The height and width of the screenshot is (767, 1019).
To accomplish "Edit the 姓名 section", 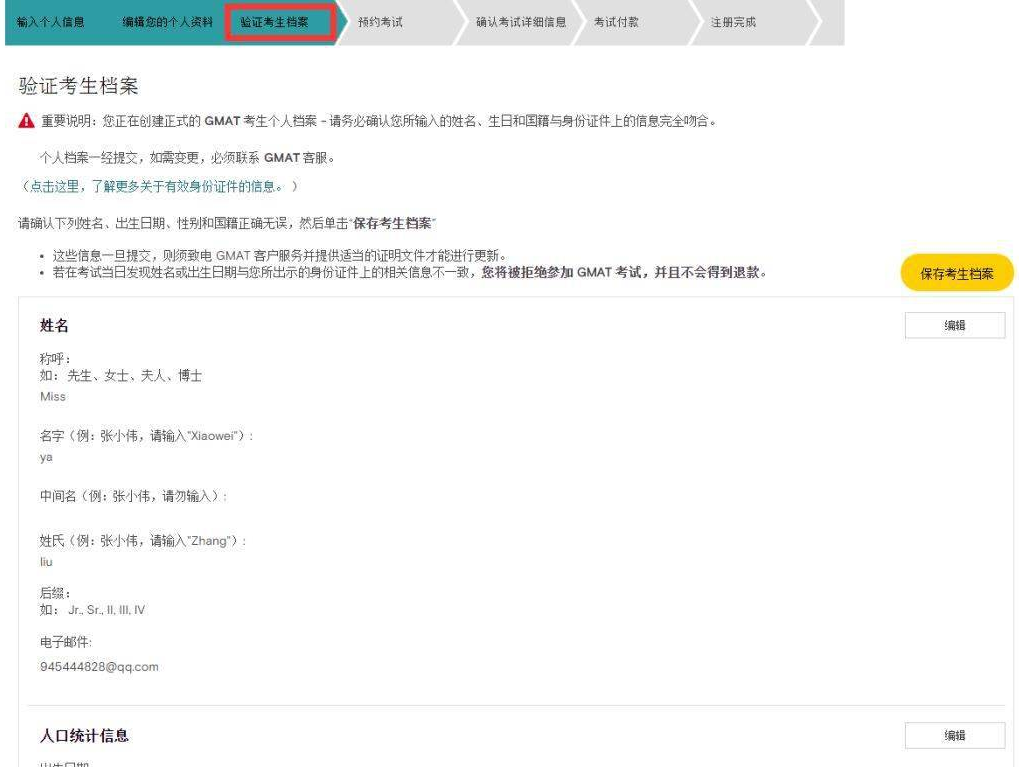I will pyautogui.click(x=955, y=325).
